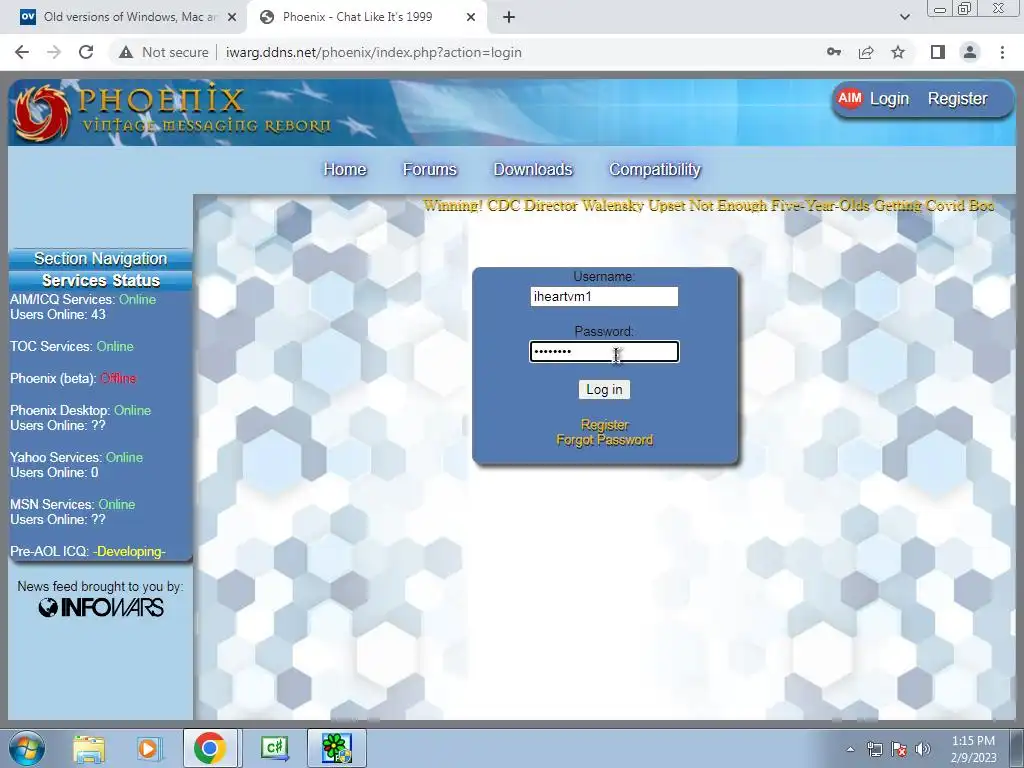Open the volume speaker icon
This screenshot has width=1024, height=768.
(x=923, y=749)
